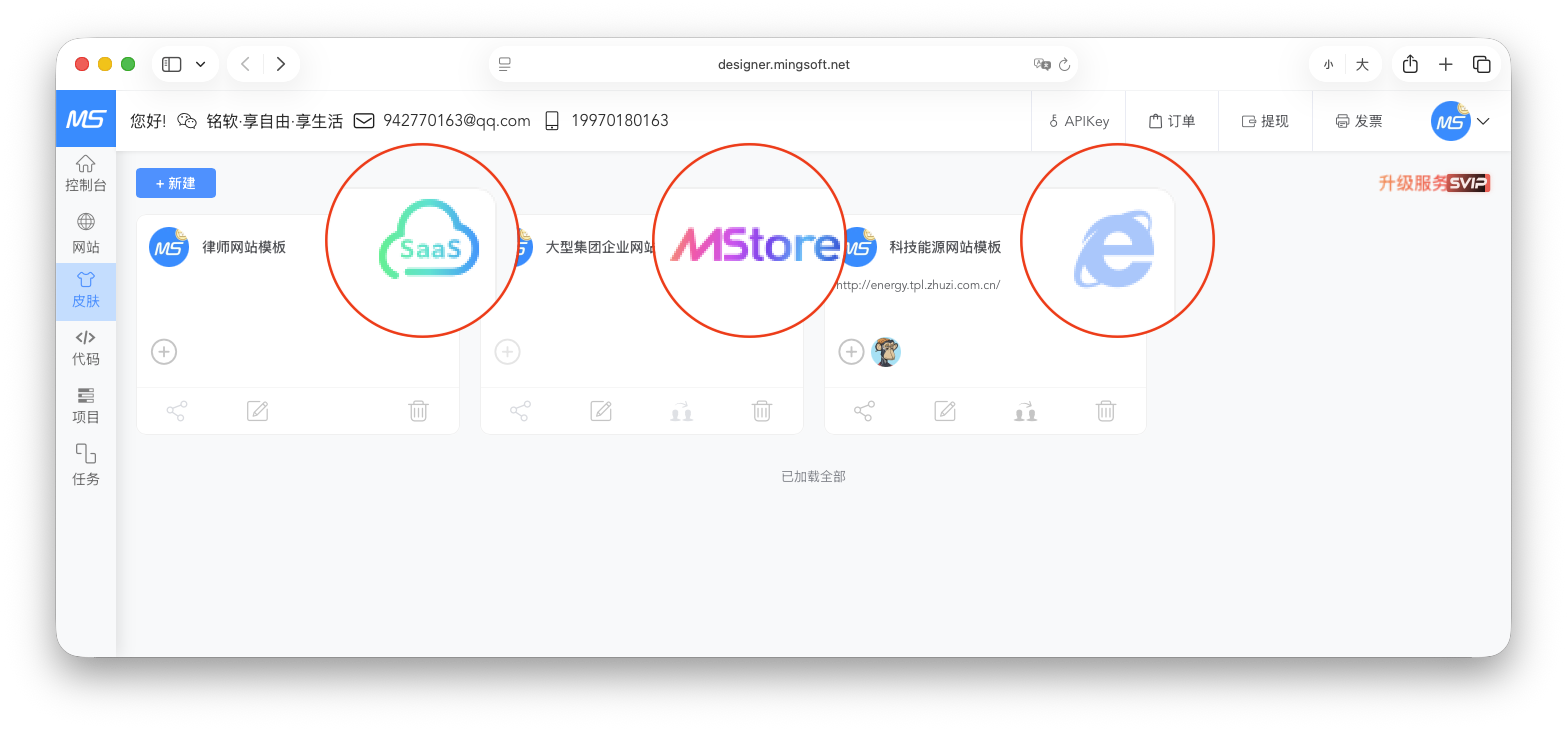Click the 大型集团企业网站 card title

pyautogui.click(x=600, y=247)
